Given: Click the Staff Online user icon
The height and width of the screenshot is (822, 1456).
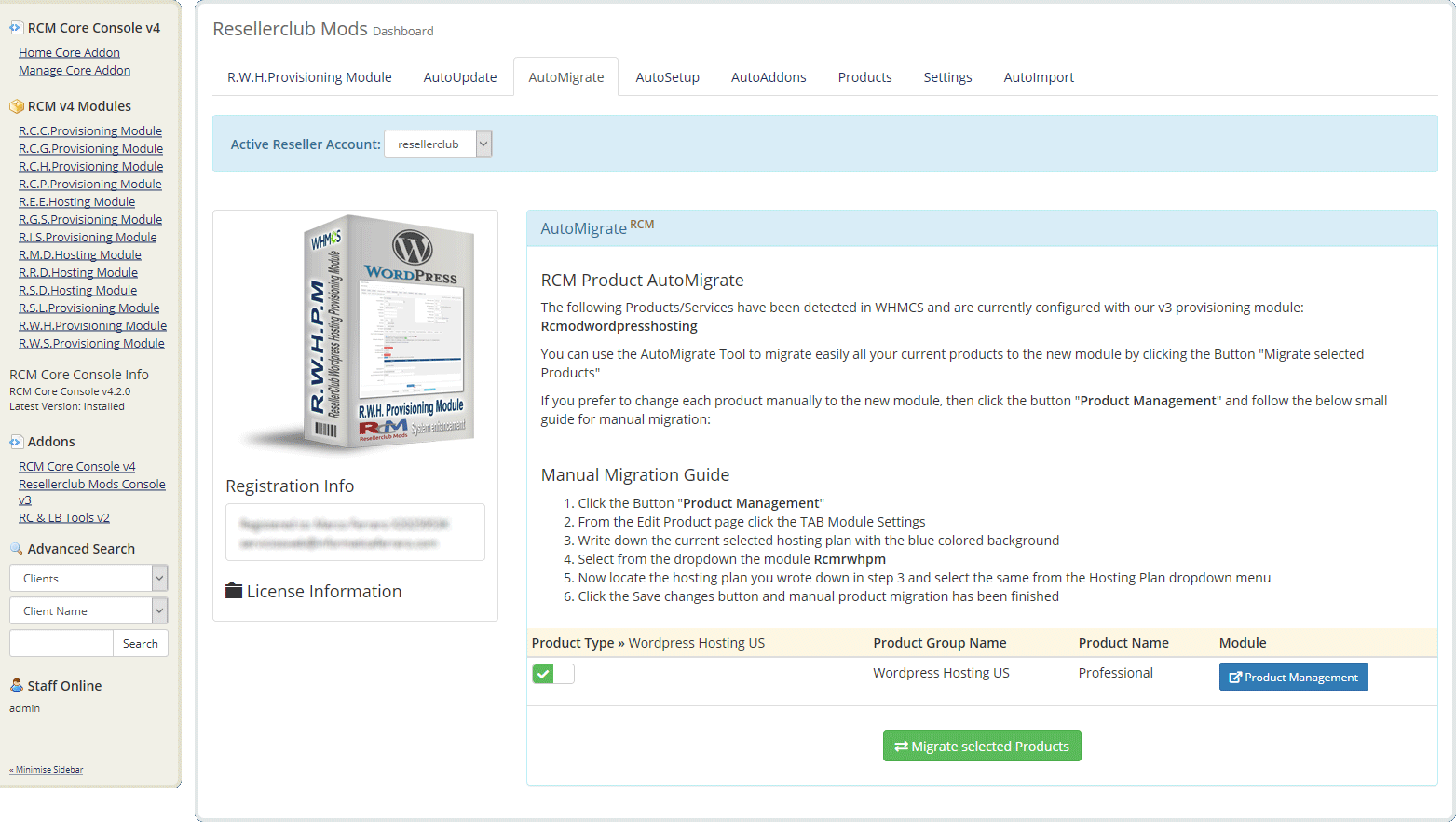Looking at the screenshot, I should tap(16, 685).
